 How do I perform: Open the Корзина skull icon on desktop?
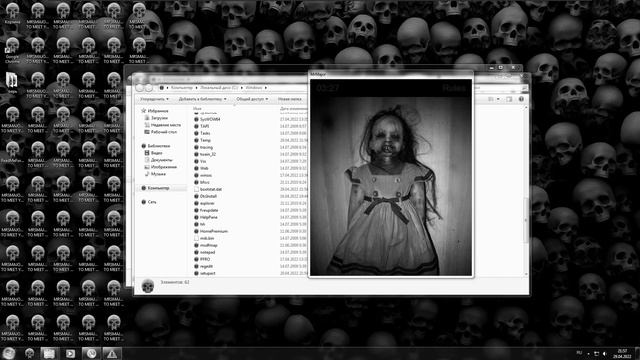coord(12,13)
